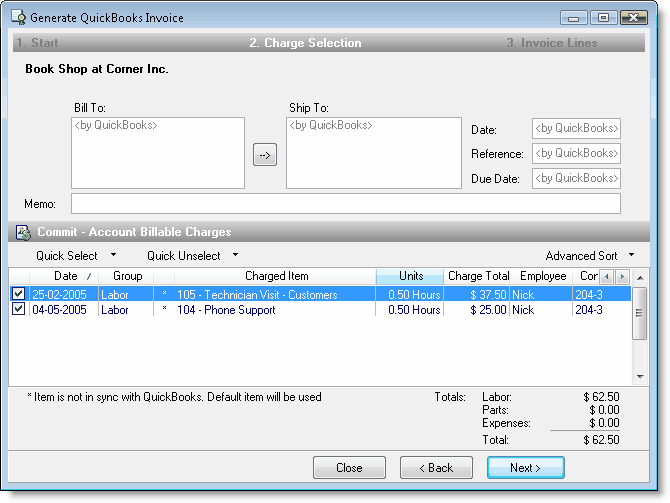Jump to the 3. Invoice Lines step
Screen dimensions: 670x503
coord(551,43)
